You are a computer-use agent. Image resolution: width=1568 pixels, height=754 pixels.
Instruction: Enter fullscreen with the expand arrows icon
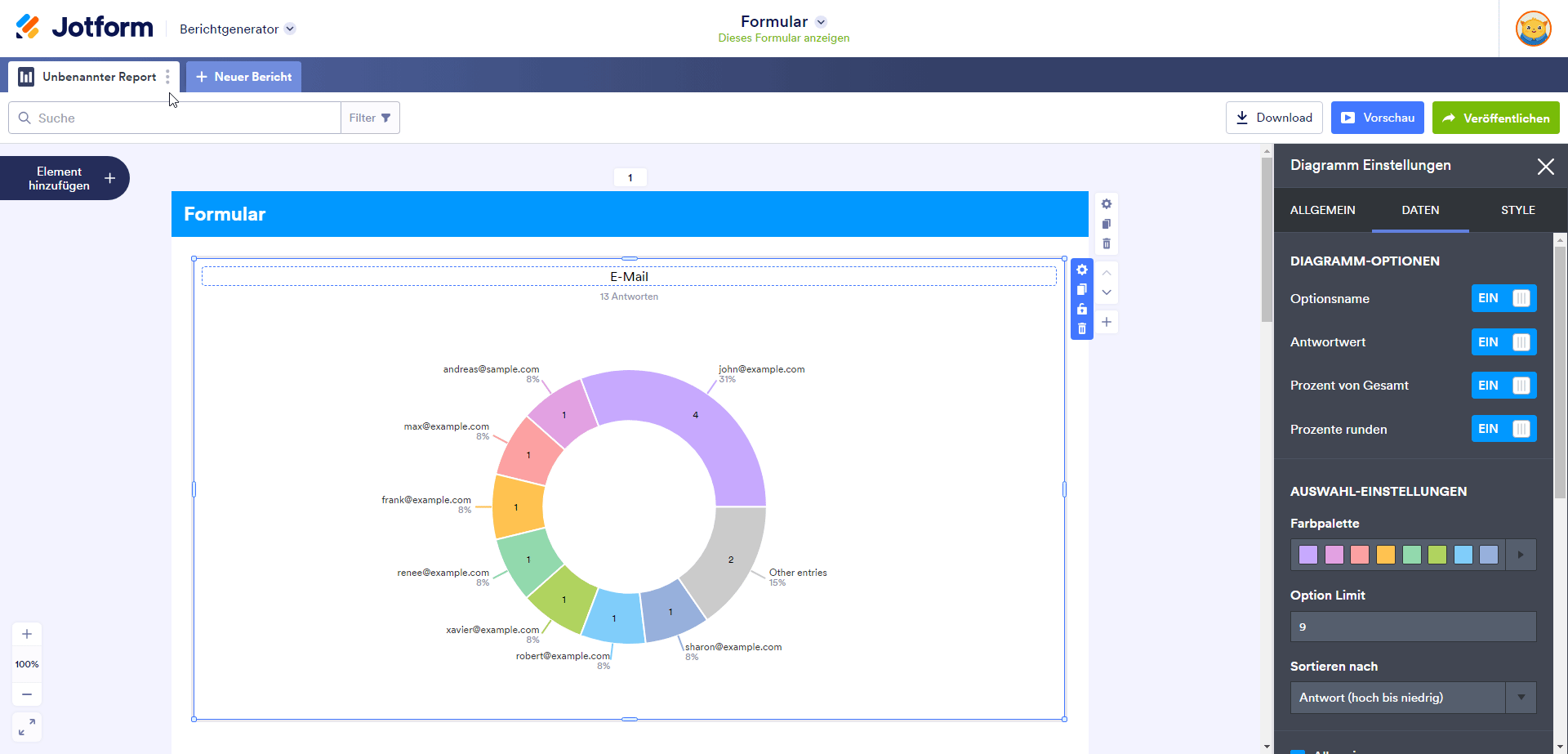pyautogui.click(x=27, y=726)
